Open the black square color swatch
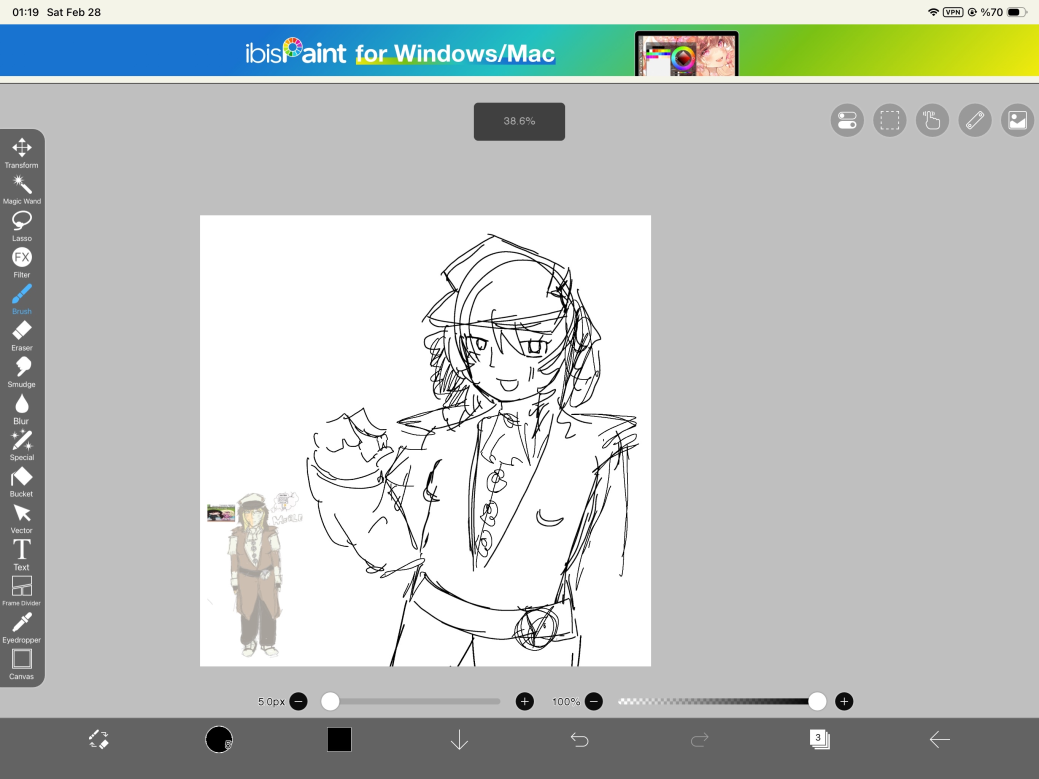 [x=339, y=739]
